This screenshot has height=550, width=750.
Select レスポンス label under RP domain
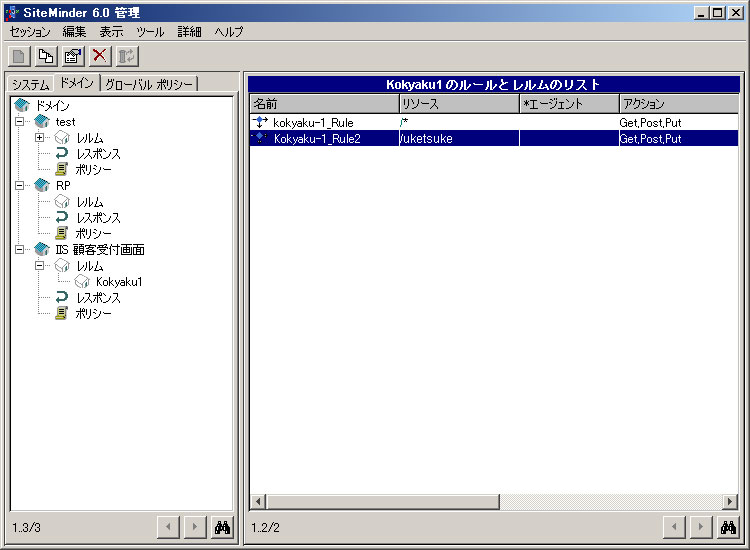click(99, 218)
